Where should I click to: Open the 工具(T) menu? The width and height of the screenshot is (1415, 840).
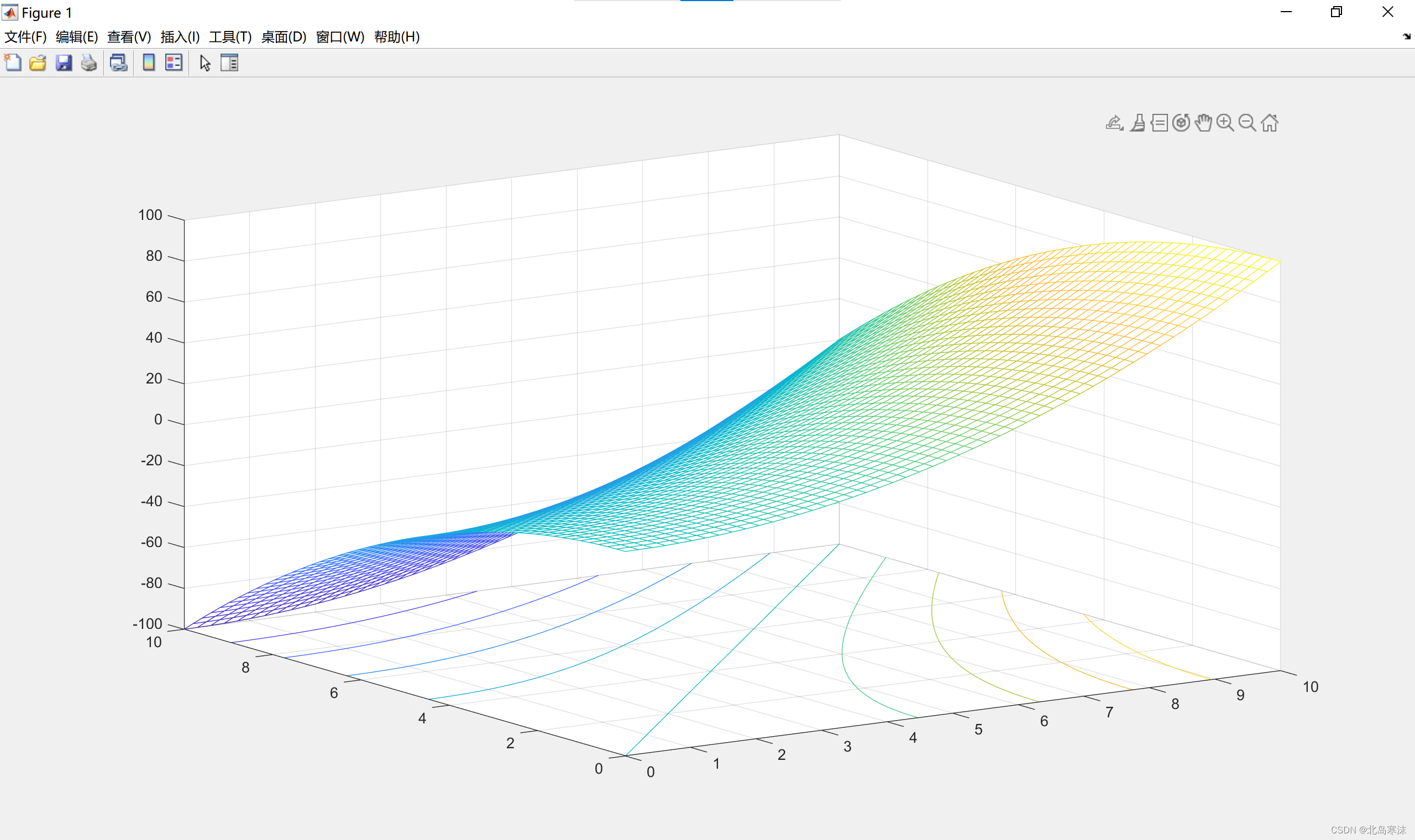230,37
